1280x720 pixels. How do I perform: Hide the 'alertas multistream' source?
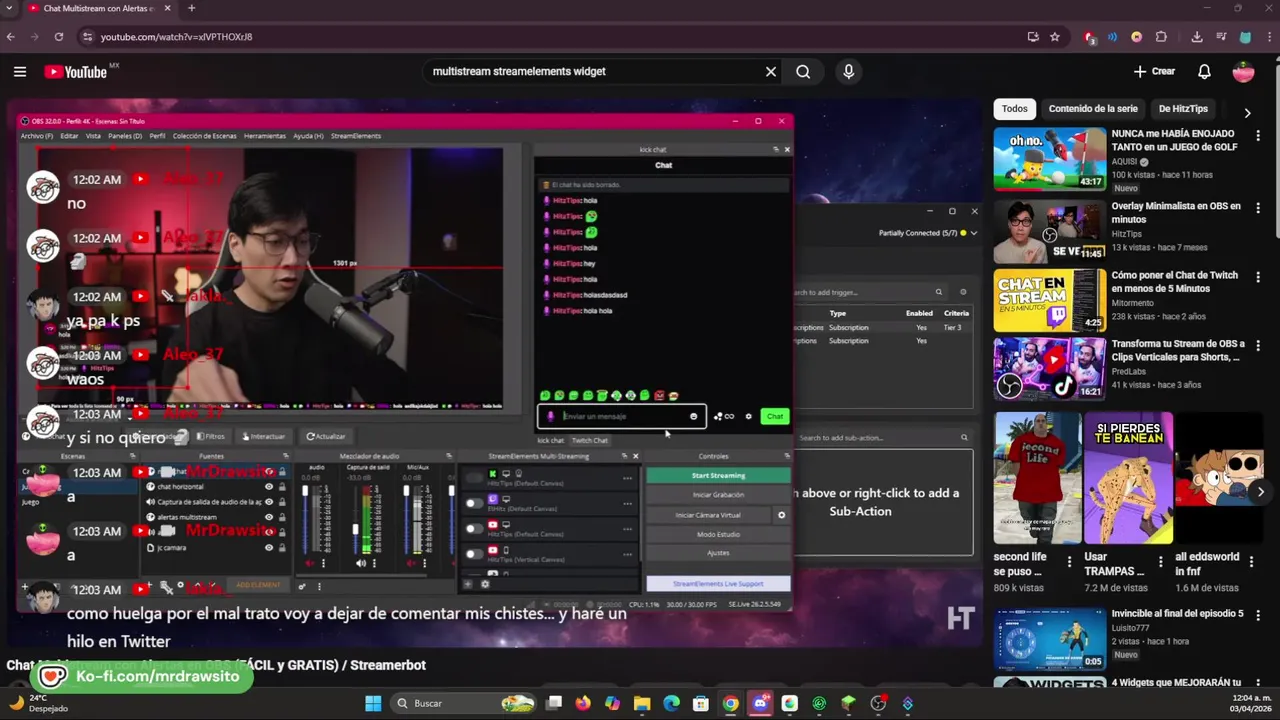coord(269,517)
